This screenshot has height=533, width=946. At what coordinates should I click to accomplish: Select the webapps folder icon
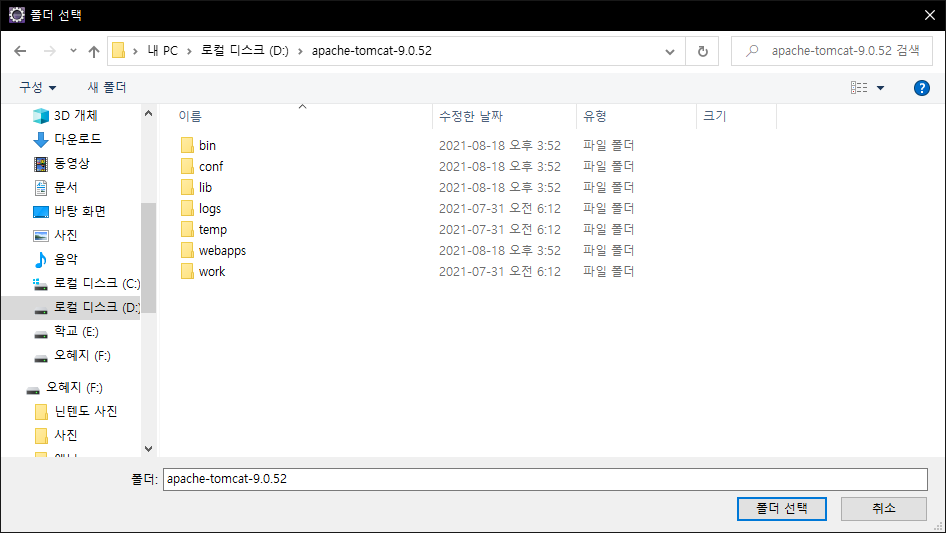[187, 251]
